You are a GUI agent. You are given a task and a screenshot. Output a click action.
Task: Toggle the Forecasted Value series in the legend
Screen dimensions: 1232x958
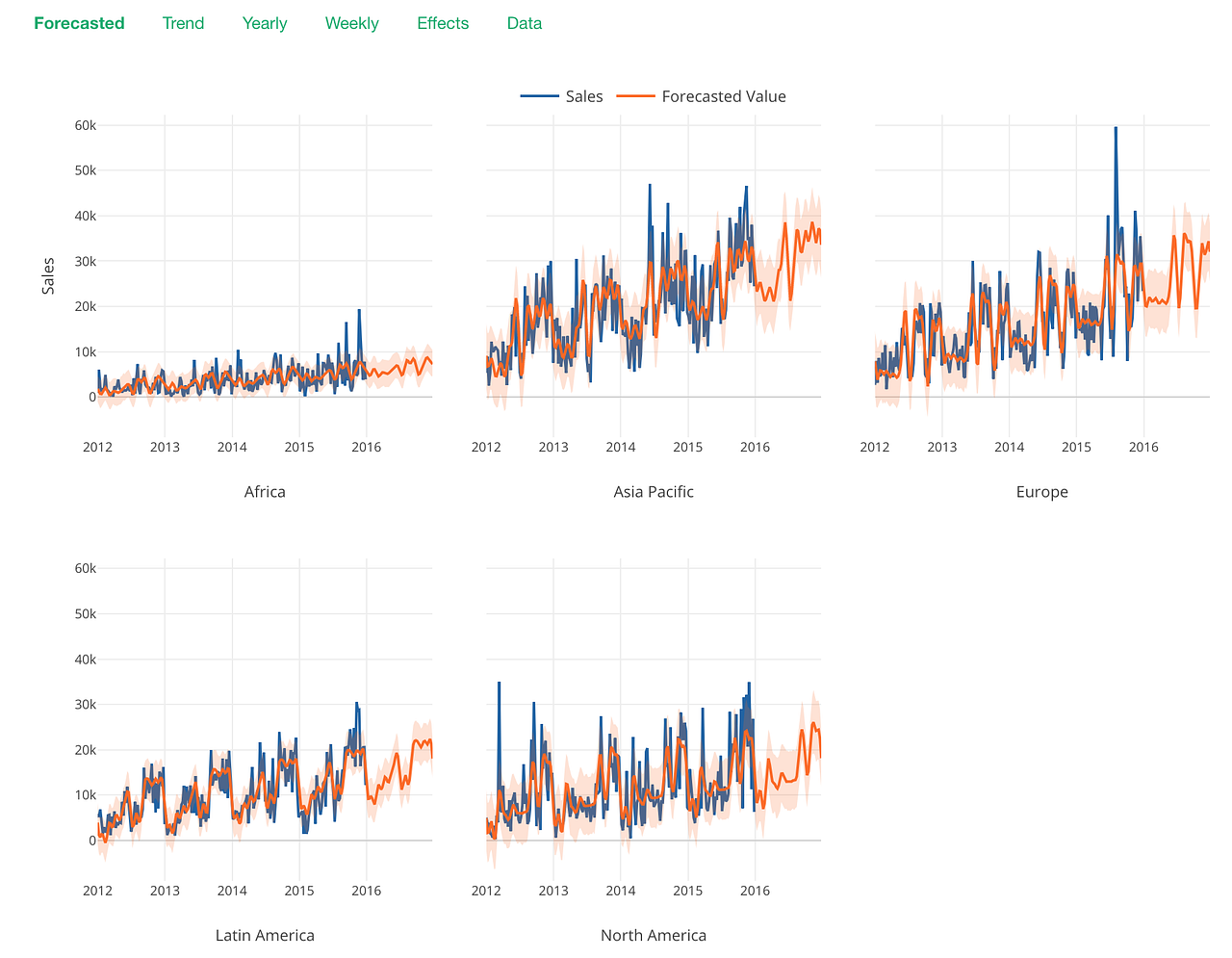click(x=723, y=96)
